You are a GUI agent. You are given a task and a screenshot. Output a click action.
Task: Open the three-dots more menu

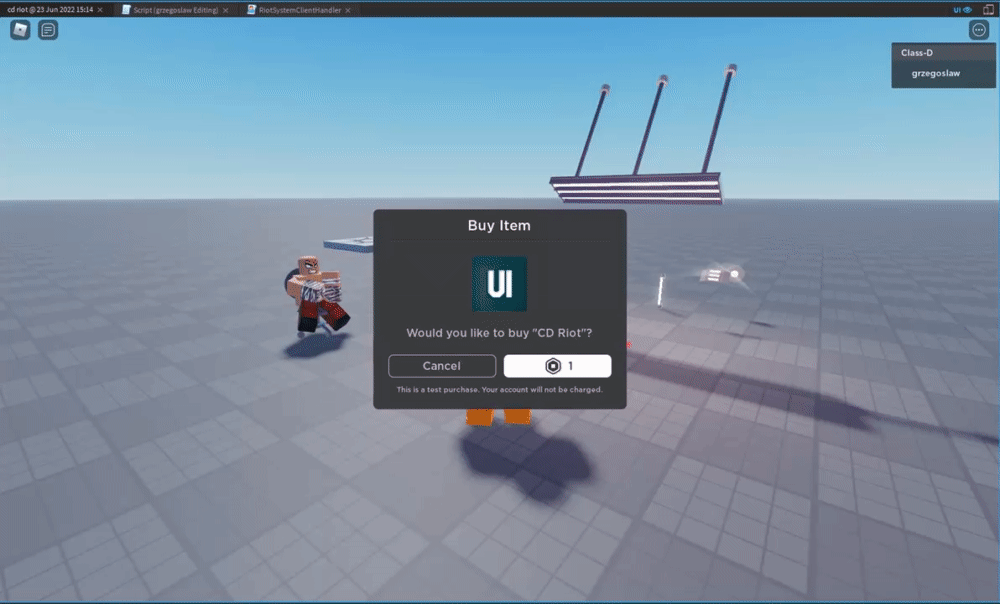pos(979,30)
